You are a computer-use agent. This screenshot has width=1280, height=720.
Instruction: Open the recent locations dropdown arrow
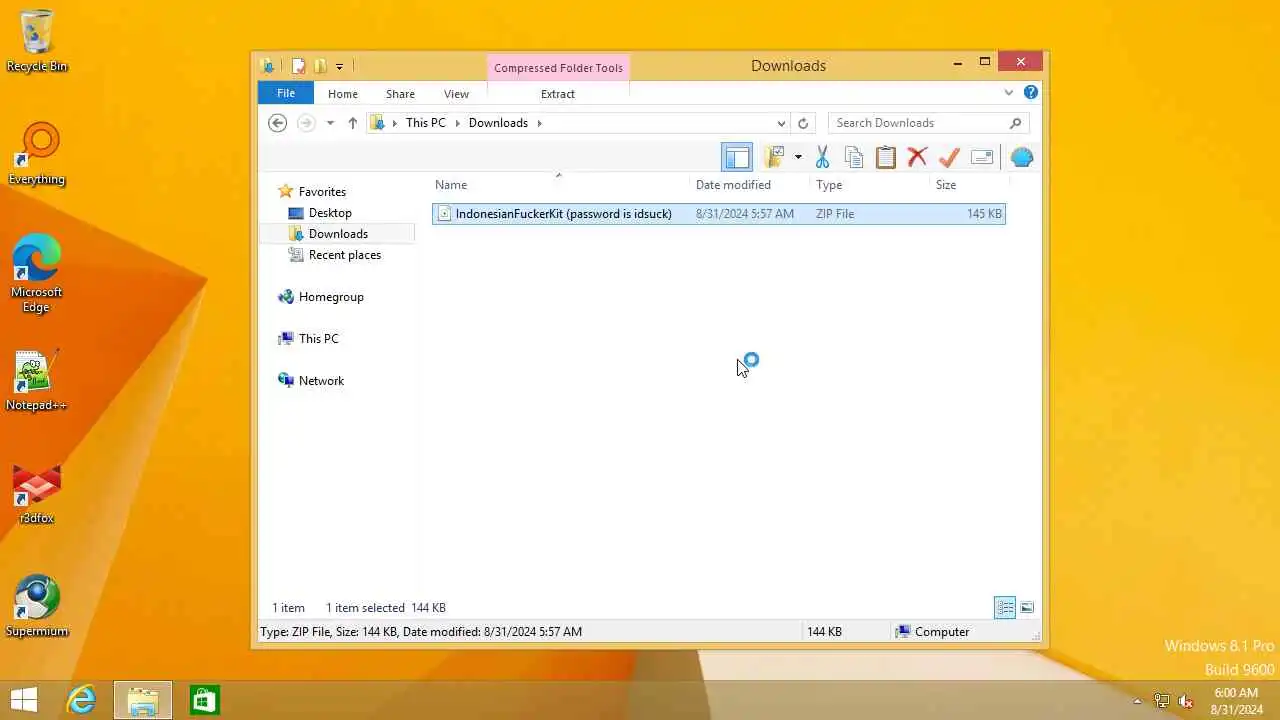point(330,123)
